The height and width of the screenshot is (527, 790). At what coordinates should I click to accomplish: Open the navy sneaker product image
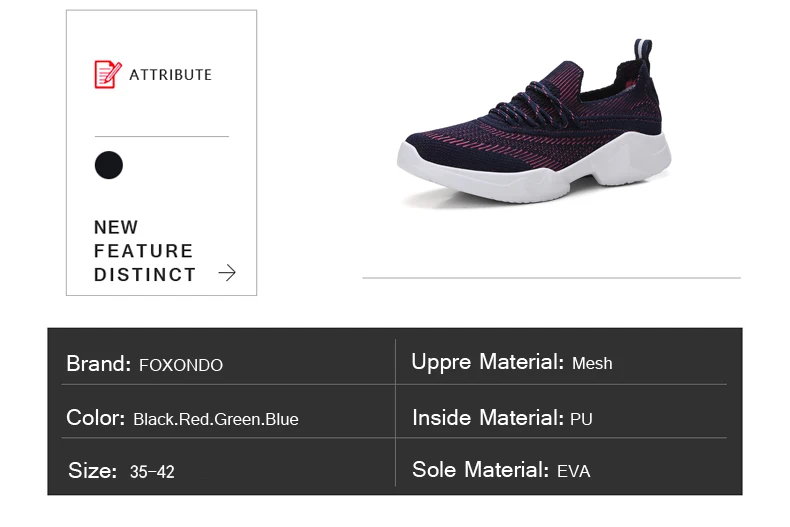coord(535,121)
